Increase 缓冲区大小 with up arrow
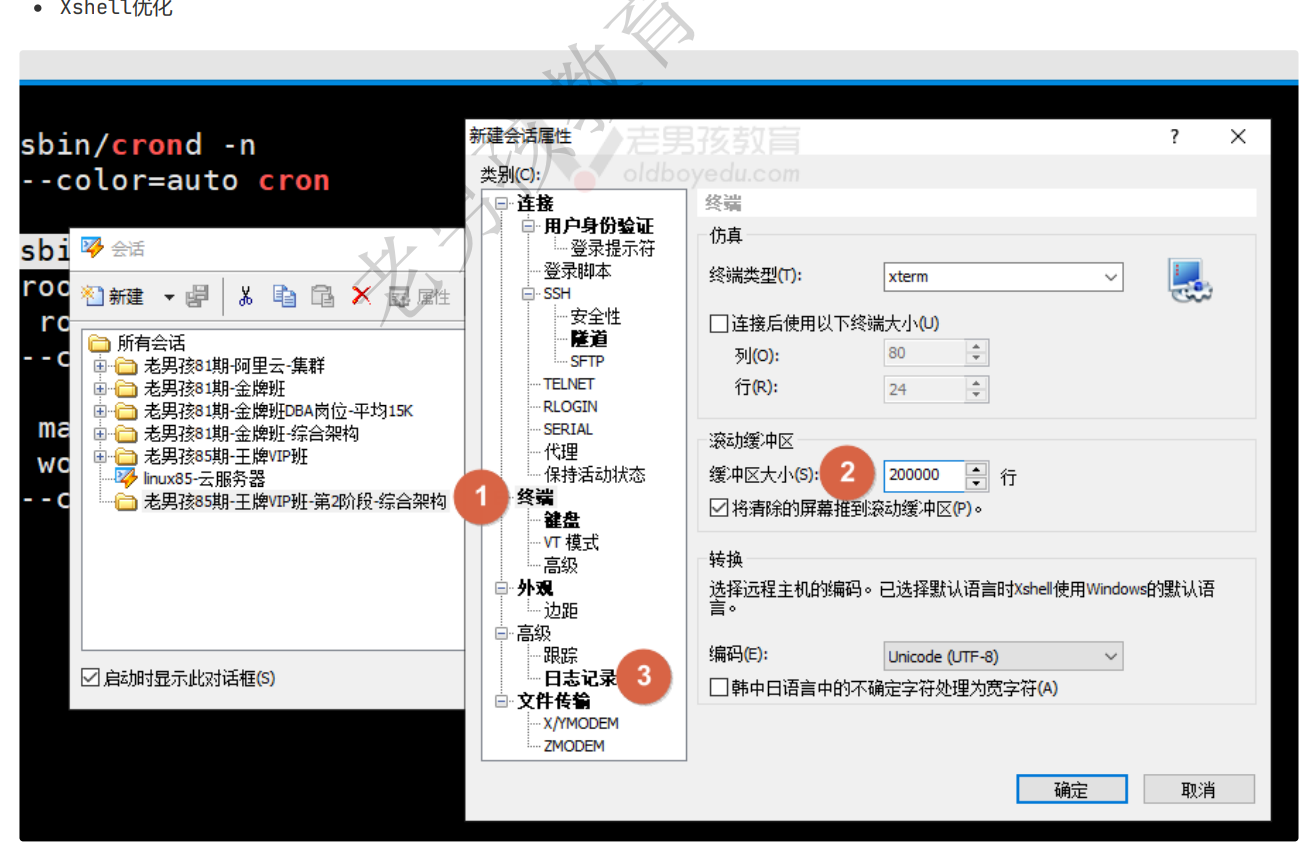The height and width of the screenshot is (853, 1315). 977,468
